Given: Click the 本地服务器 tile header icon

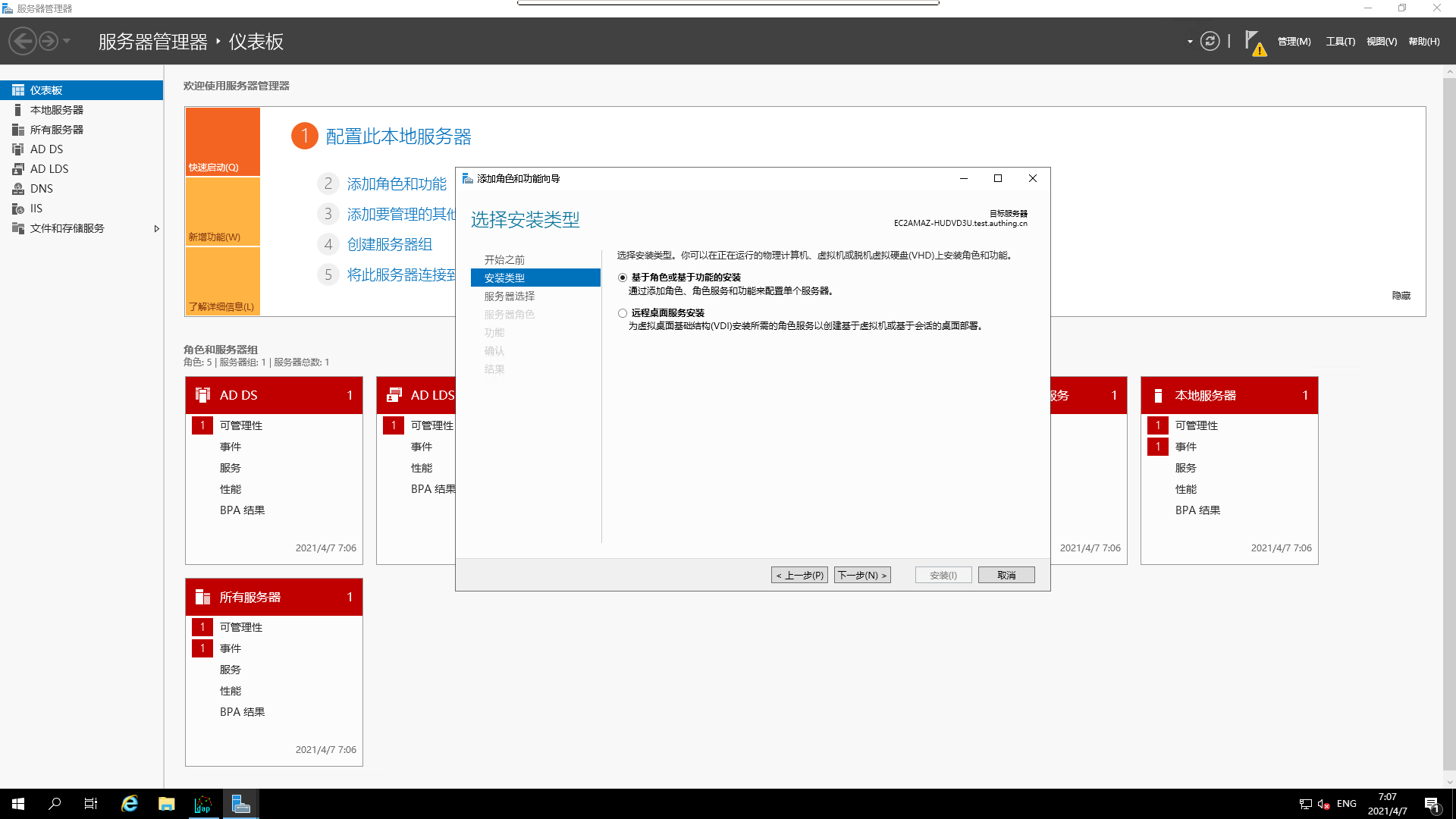Looking at the screenshot, I should click(x=1158, y=395).
